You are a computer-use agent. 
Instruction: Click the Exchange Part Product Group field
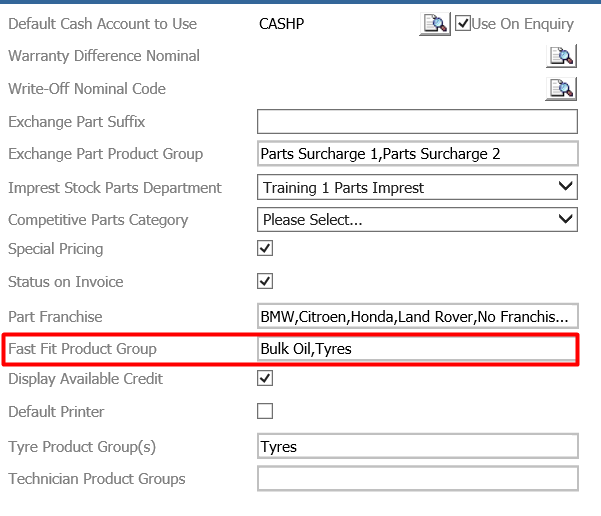click(x=417, y=154)
